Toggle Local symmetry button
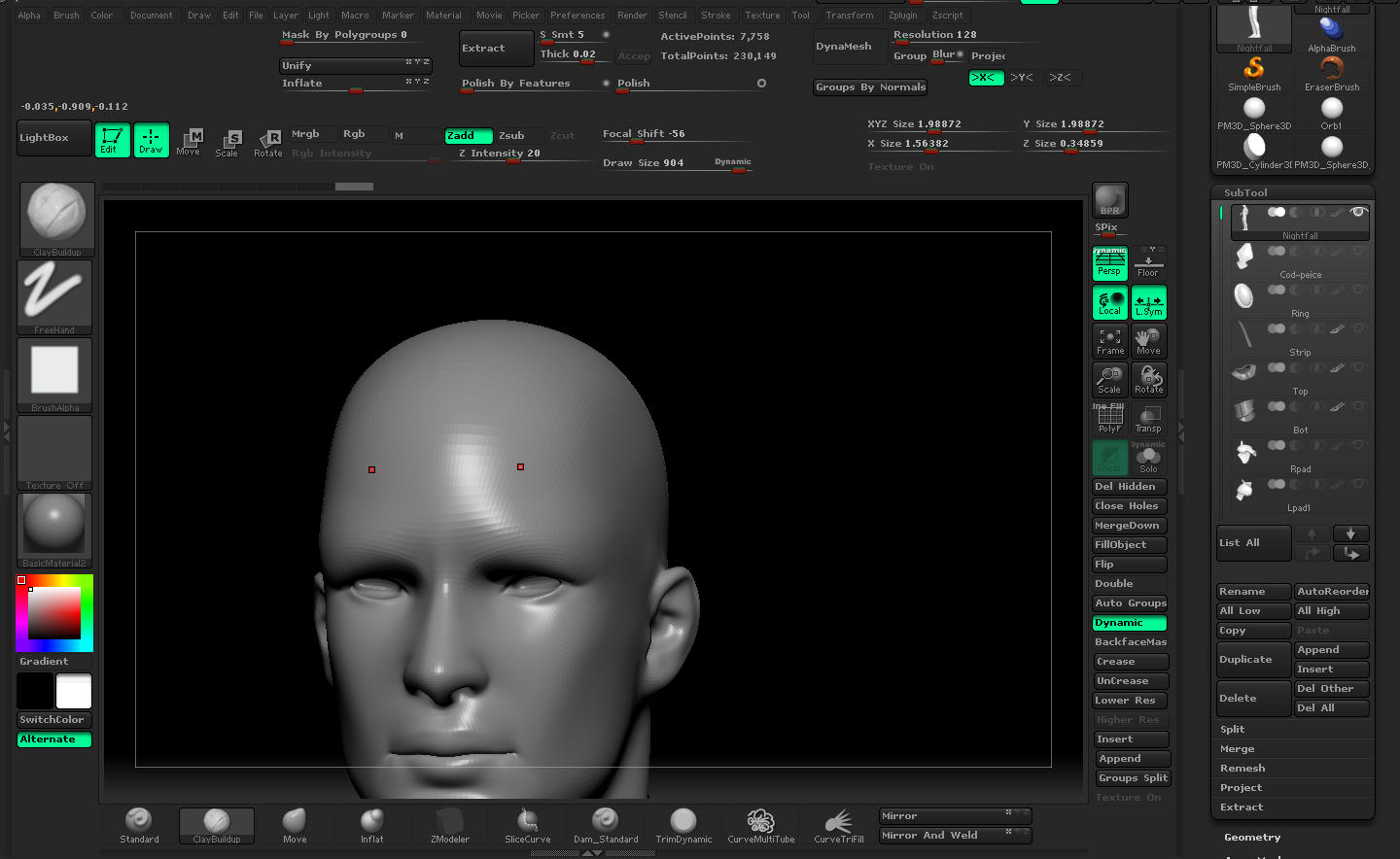Image resolution: width=1400 pixels, height=859 pixels. point(1109,302)
